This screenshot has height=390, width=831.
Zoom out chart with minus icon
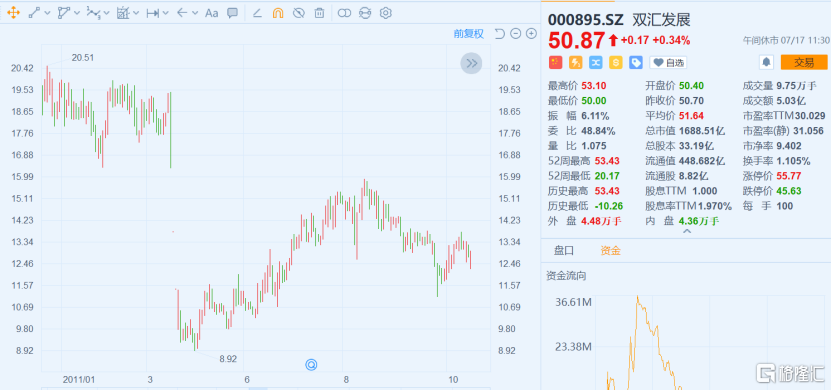click(x=515, y=34)
